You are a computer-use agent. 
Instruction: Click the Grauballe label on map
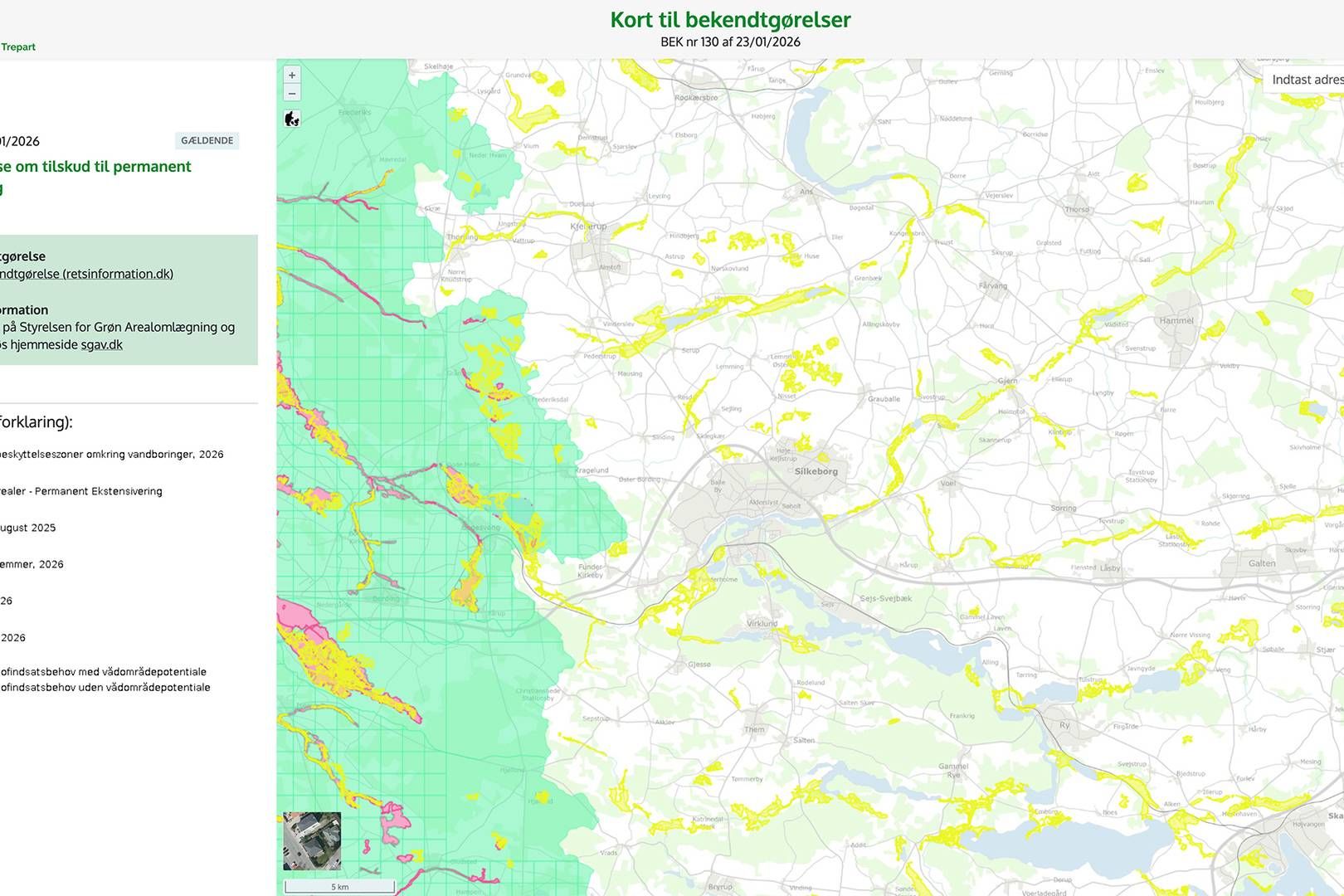[x=884, y=399]
